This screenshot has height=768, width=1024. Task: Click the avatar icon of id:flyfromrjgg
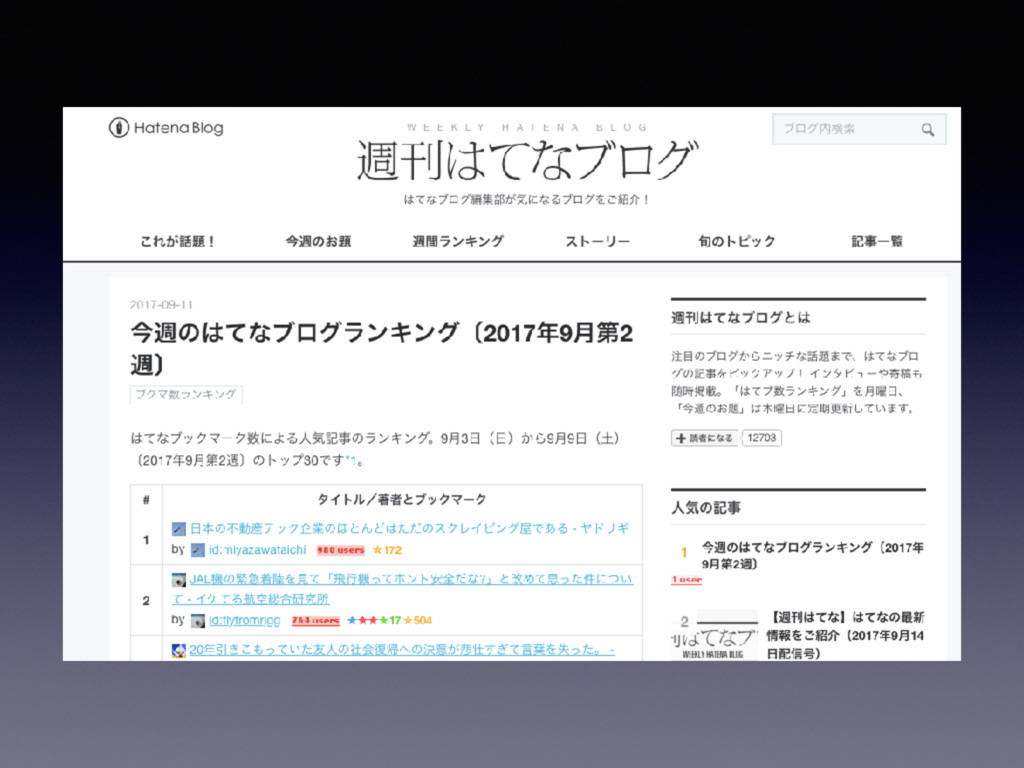[198, 620]
